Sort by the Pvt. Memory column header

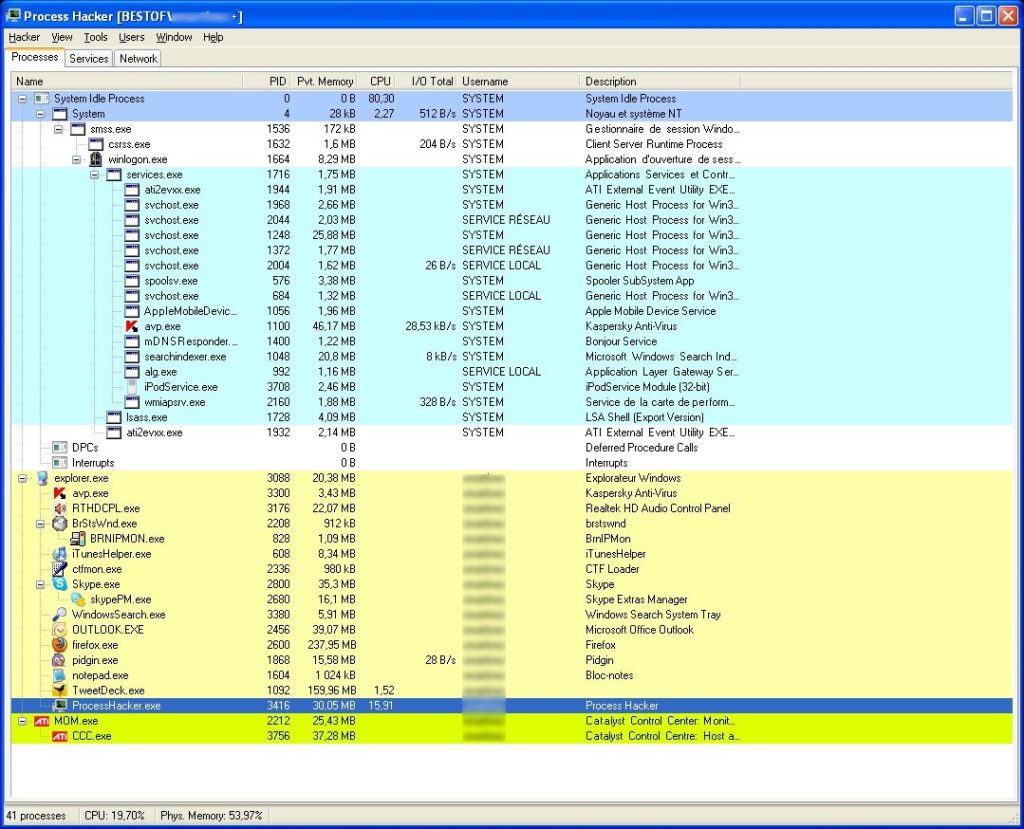point(325,81)
